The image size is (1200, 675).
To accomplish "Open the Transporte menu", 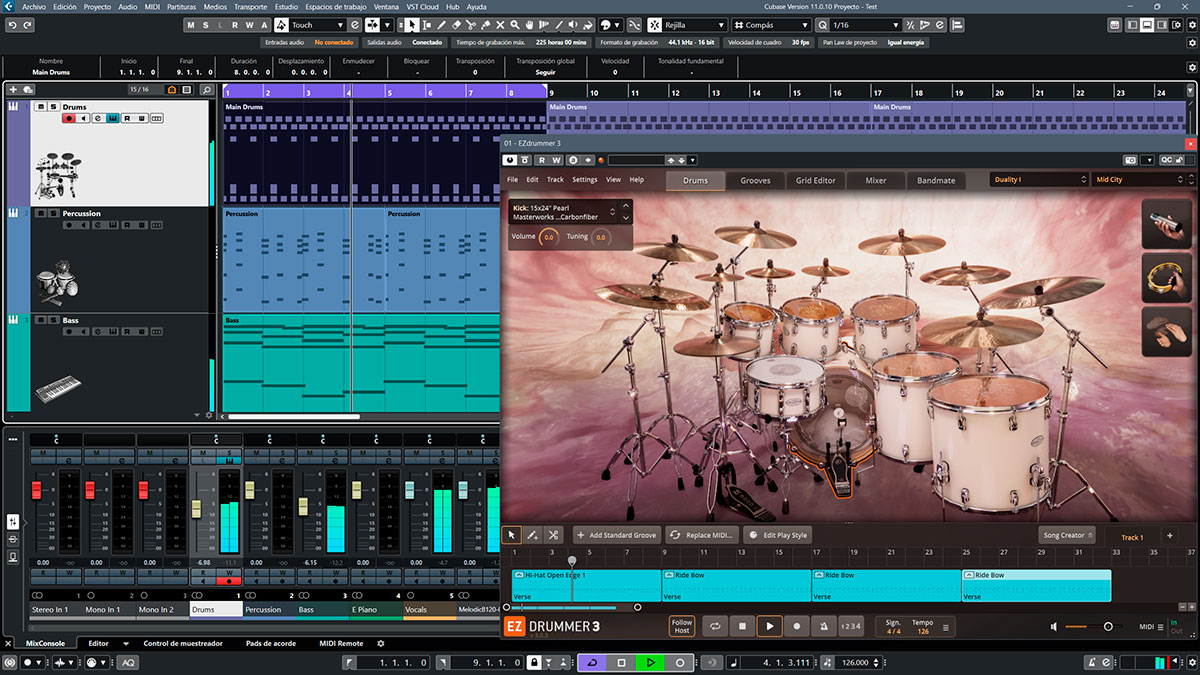I will [x=250, y=6].
